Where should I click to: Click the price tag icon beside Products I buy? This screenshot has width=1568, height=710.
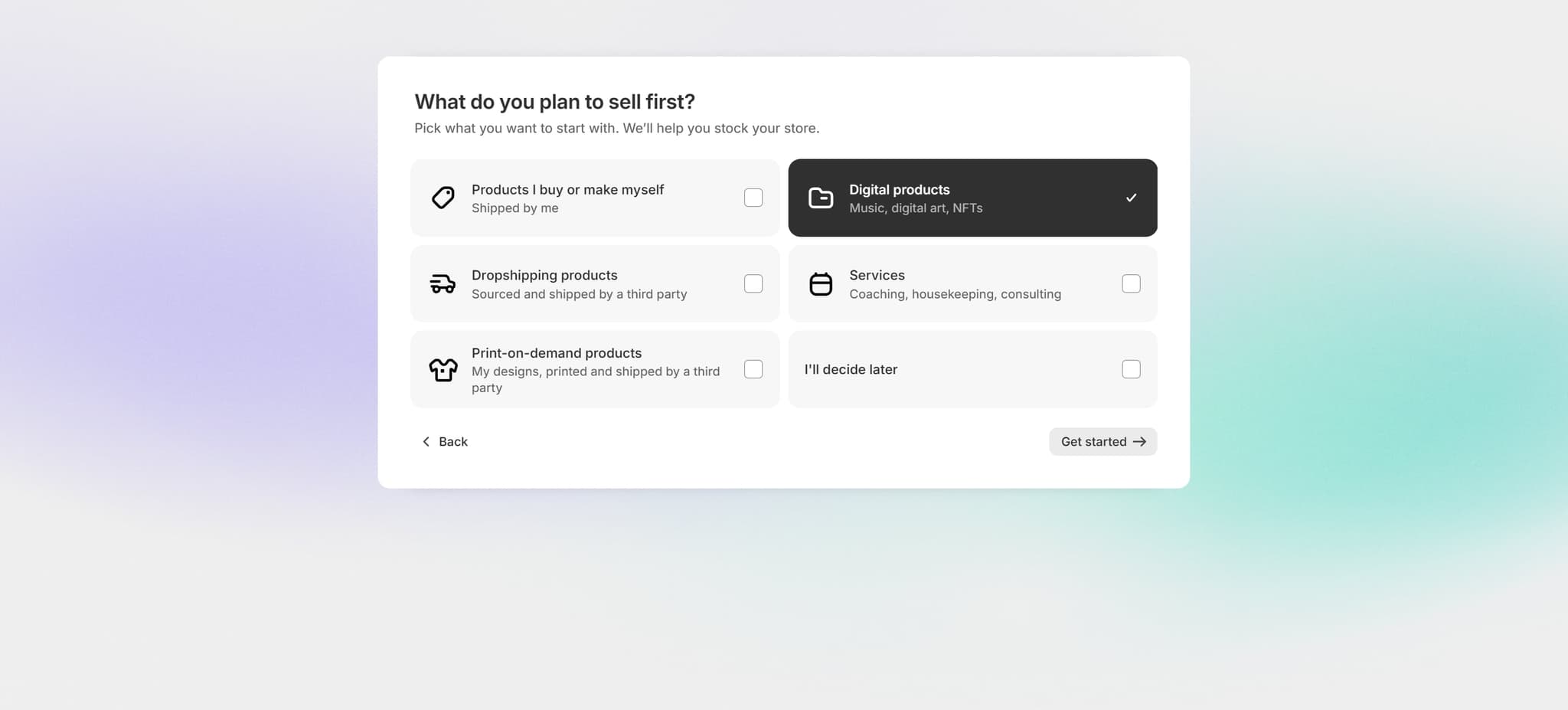point(443,198)
